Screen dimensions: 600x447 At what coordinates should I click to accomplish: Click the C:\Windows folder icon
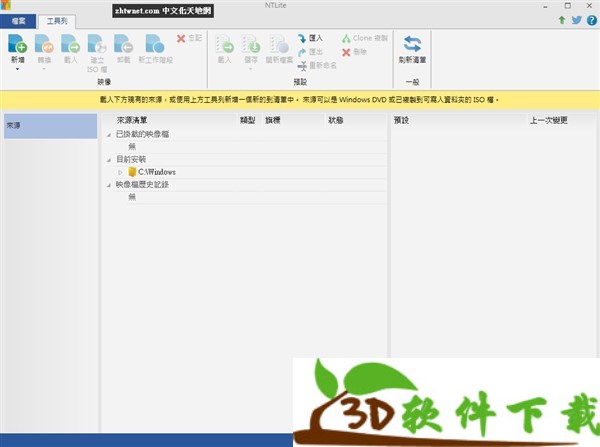pyautogui.click(x=132, y=172)
